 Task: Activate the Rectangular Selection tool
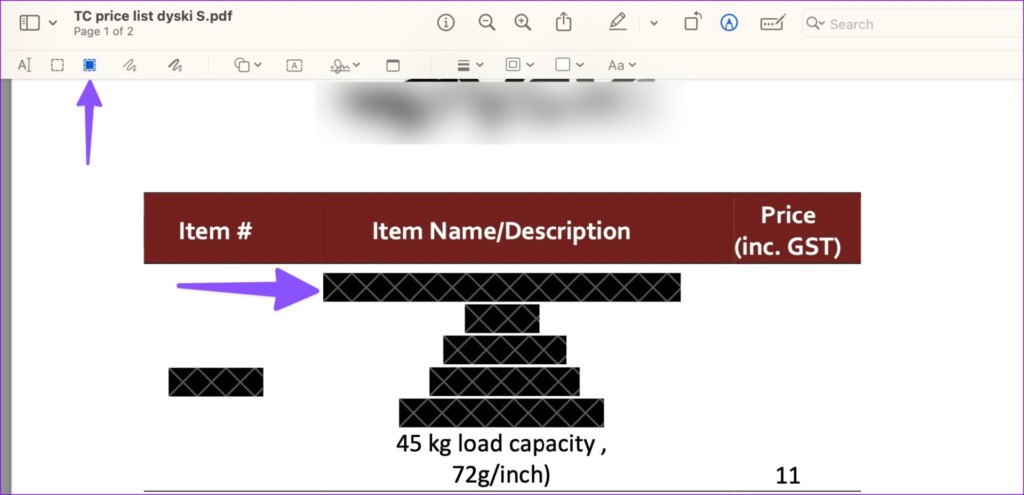coord(57,65)
